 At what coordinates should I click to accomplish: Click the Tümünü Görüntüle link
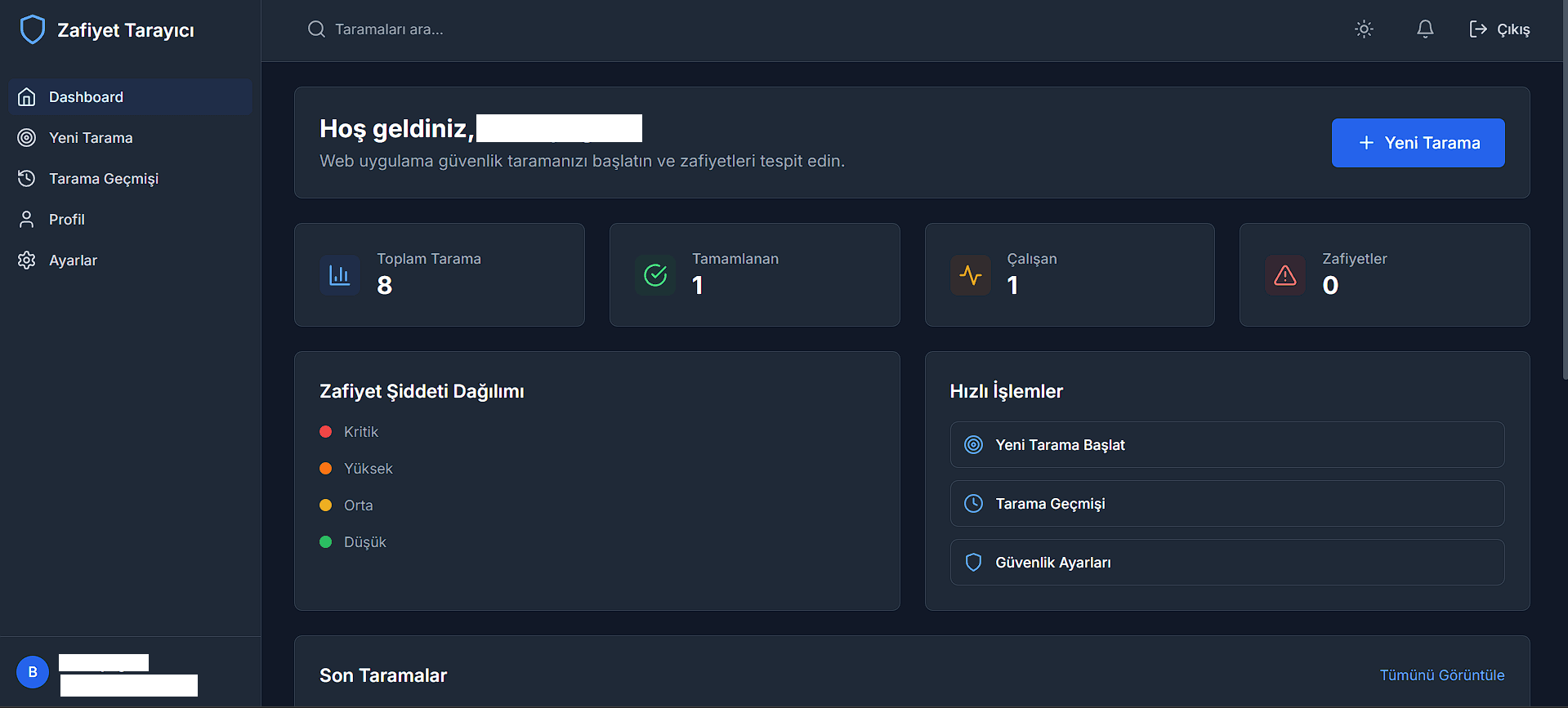click(x=1442, y=675)
